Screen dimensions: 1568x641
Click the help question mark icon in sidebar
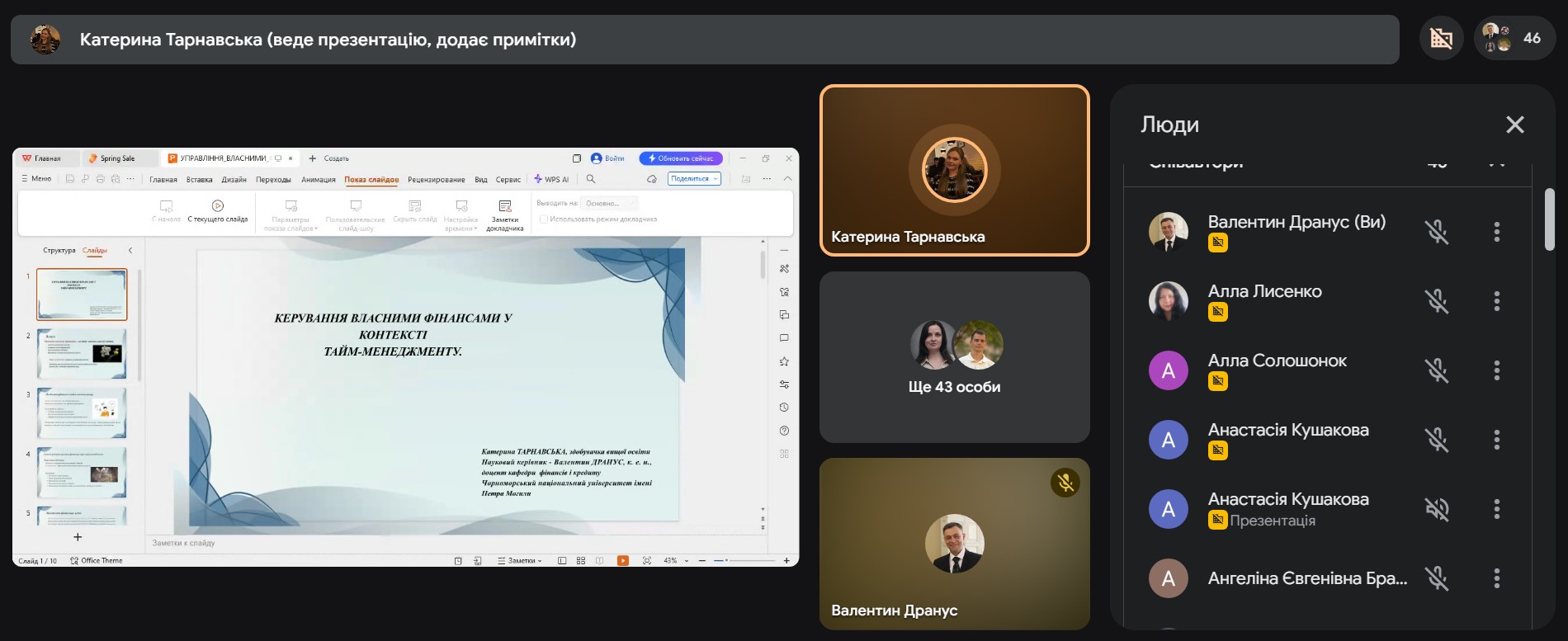tap(784, 431)
